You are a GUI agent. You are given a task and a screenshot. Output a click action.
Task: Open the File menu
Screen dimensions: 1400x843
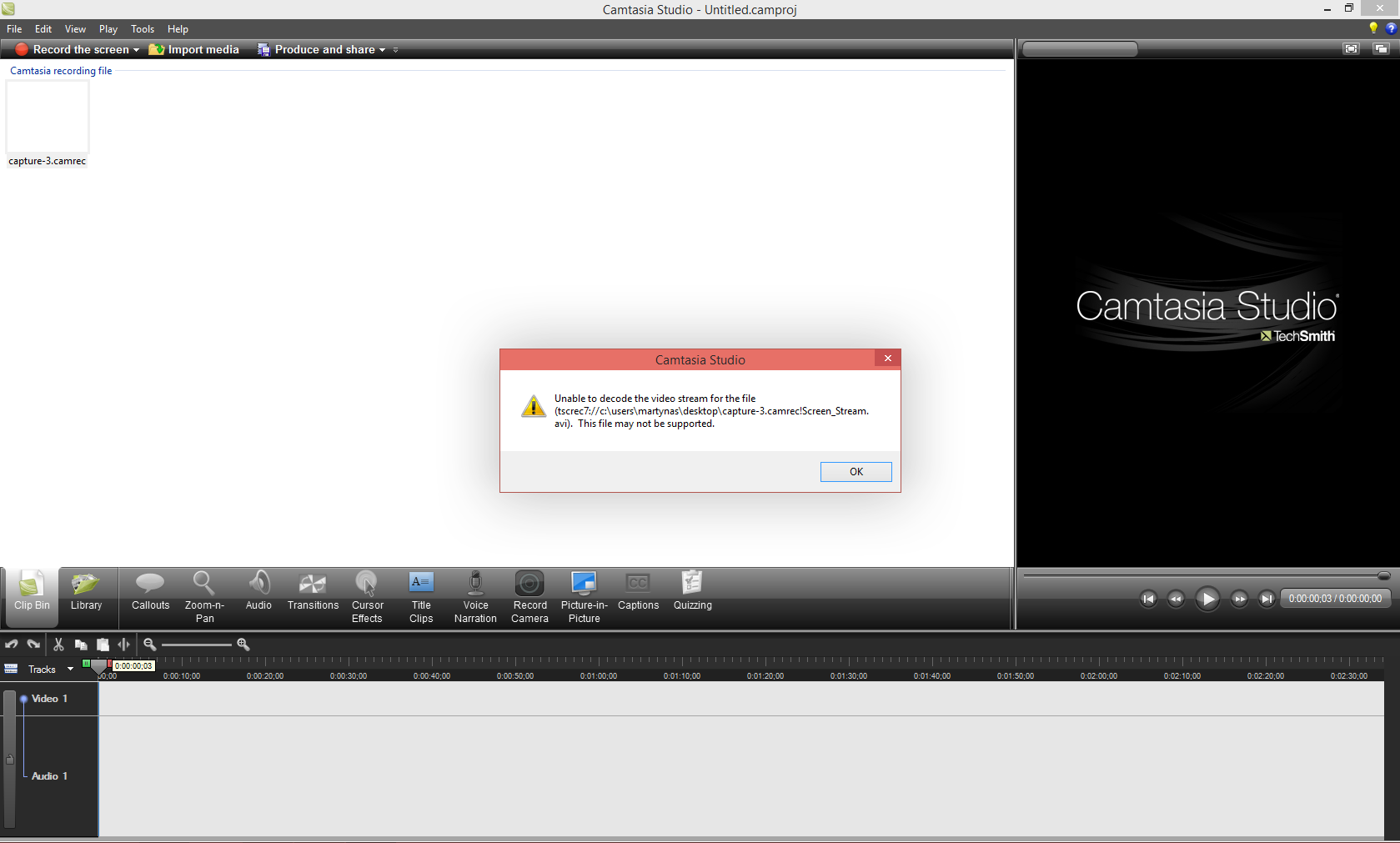coord(14,29)
